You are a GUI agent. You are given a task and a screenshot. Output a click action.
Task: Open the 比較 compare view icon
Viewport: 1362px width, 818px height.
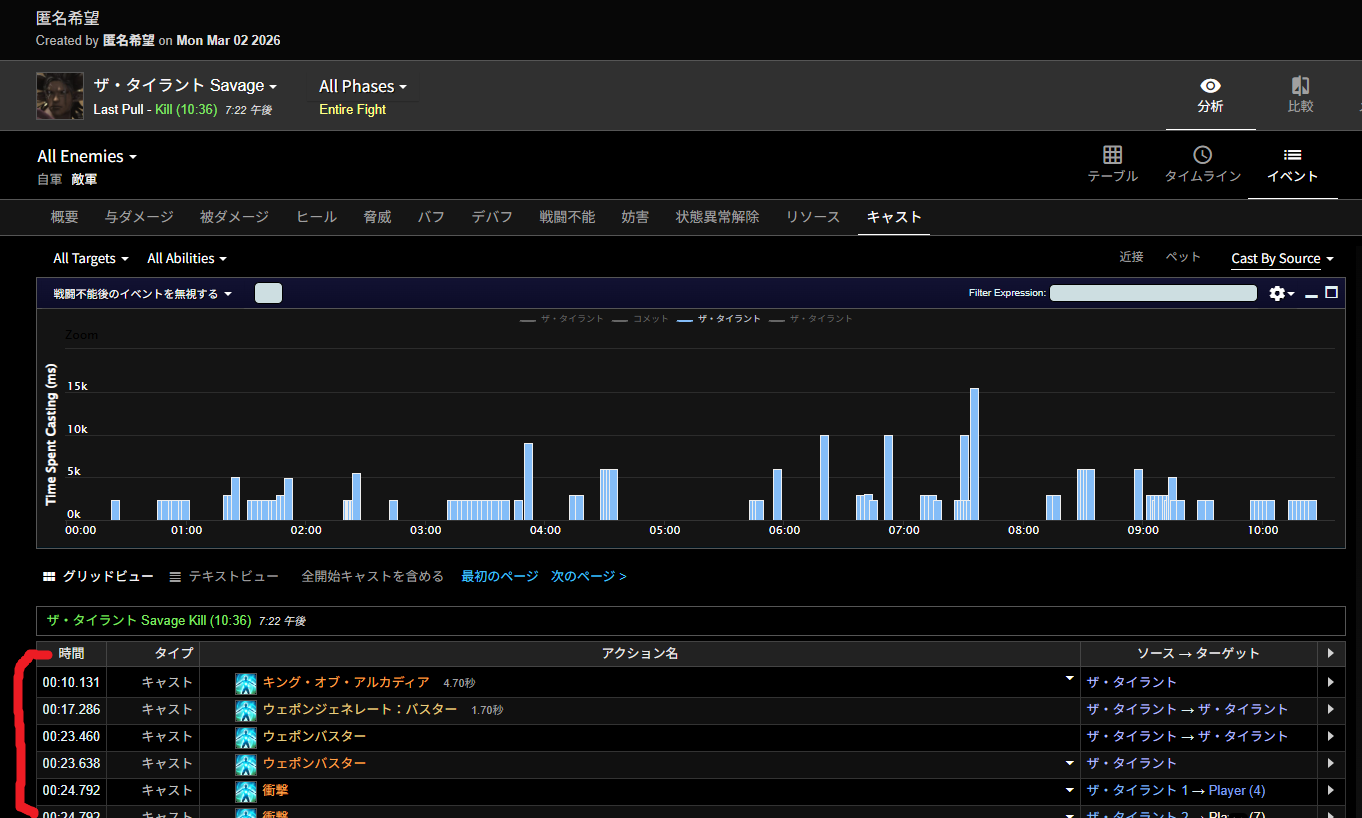(x=1300, y=86)
